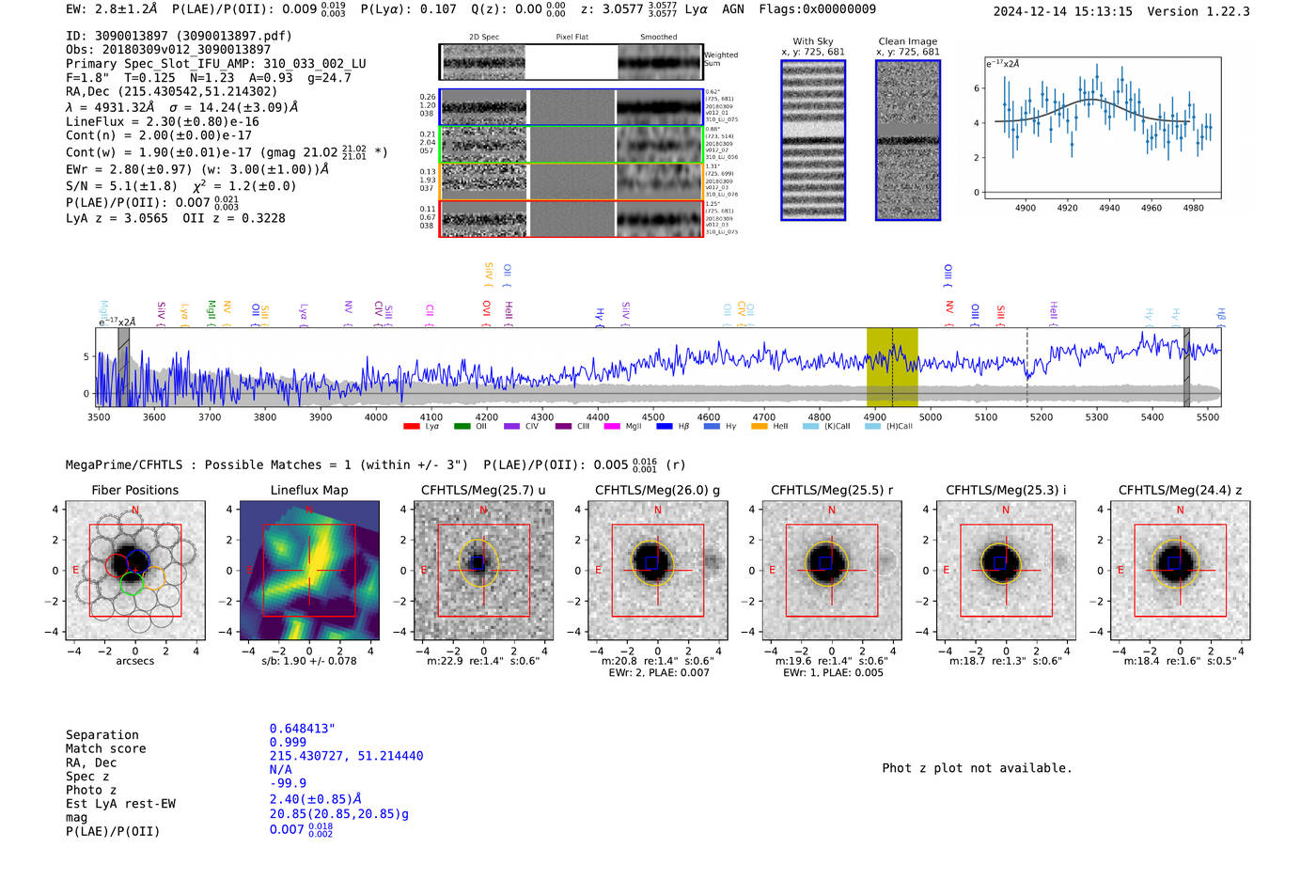Pick the orange HeII legend swatch
1316x896 pixels.
click(760, 427)
